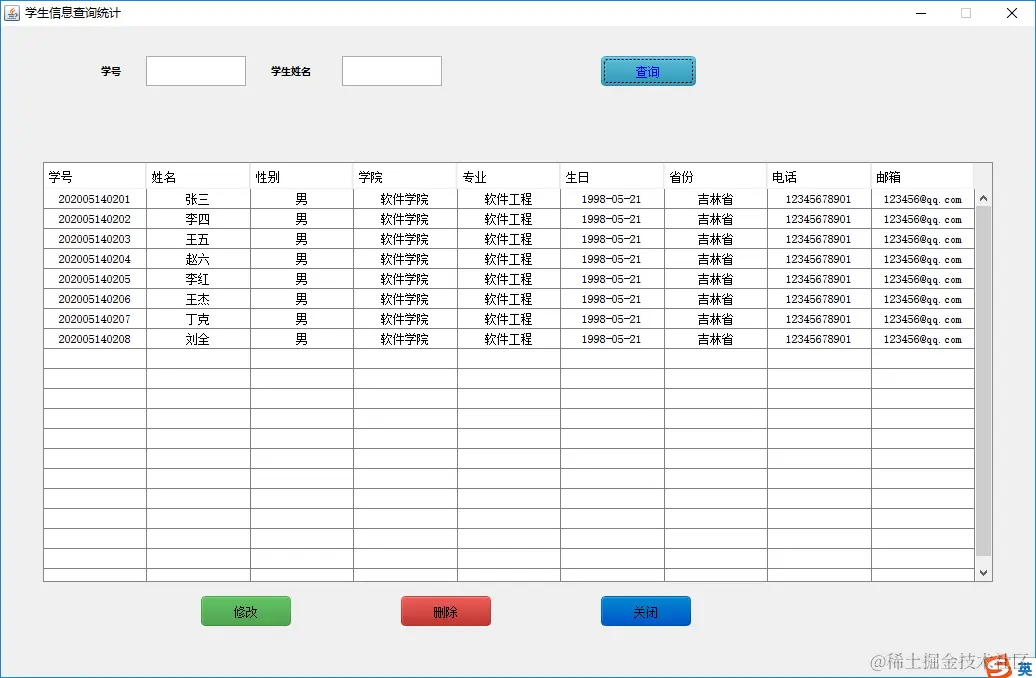
Task: Click phone 12345678901 in 王杰's row
Action: coord(819,299)
